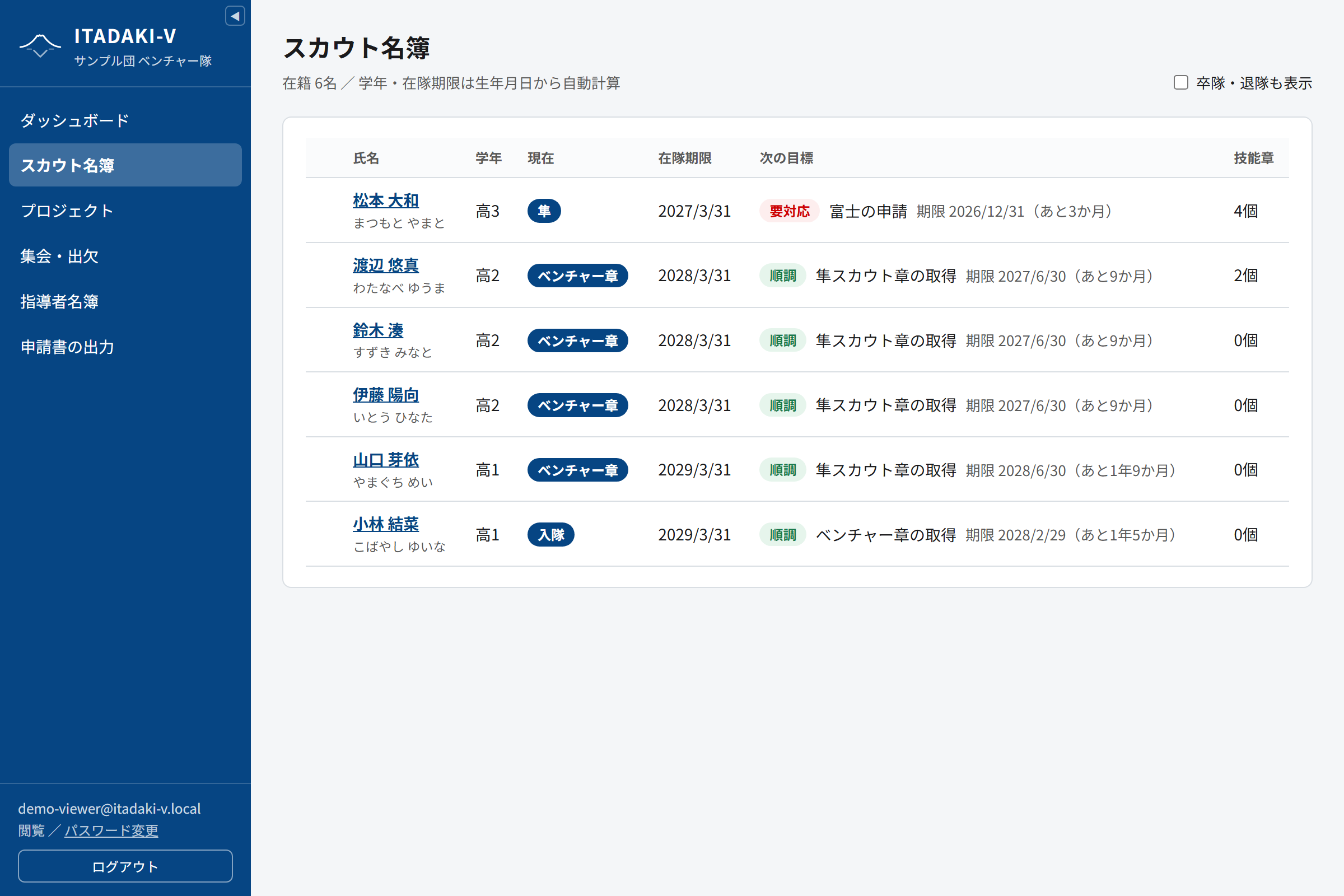Click 期限 2028/2/29 deadline text

1015,535
